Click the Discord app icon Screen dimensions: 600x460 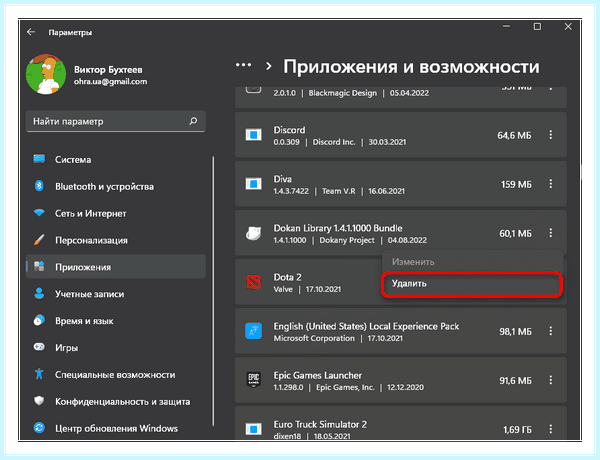[253, 135]
